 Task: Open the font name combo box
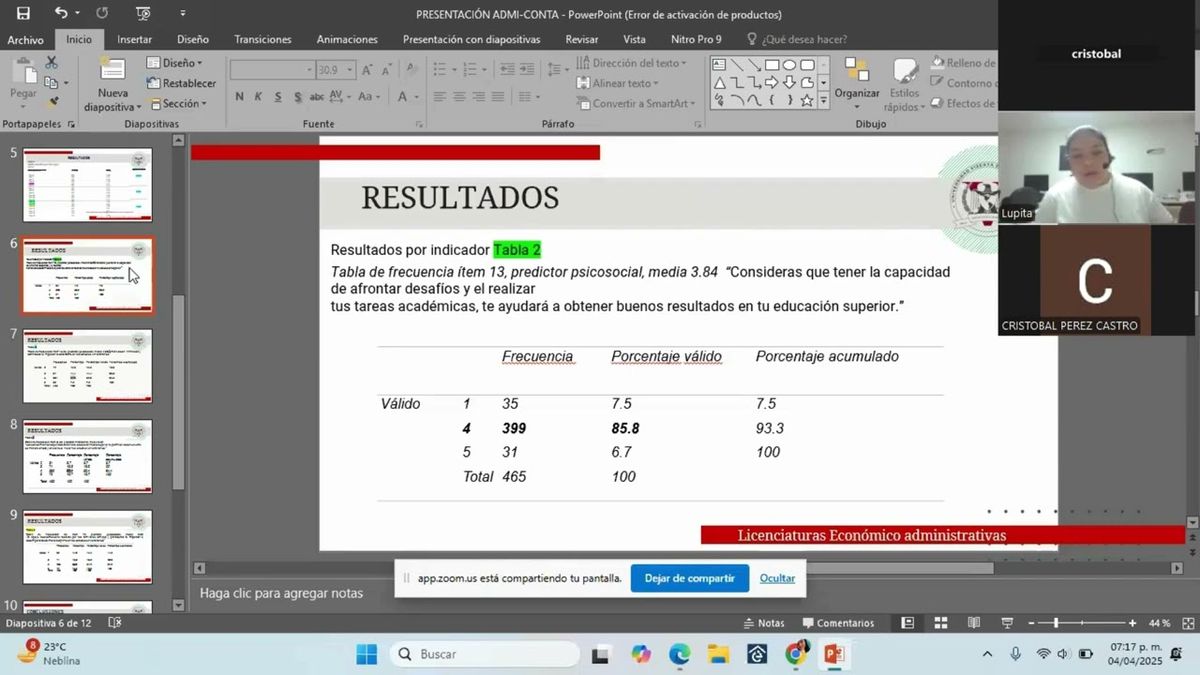[x=272, y=70]
